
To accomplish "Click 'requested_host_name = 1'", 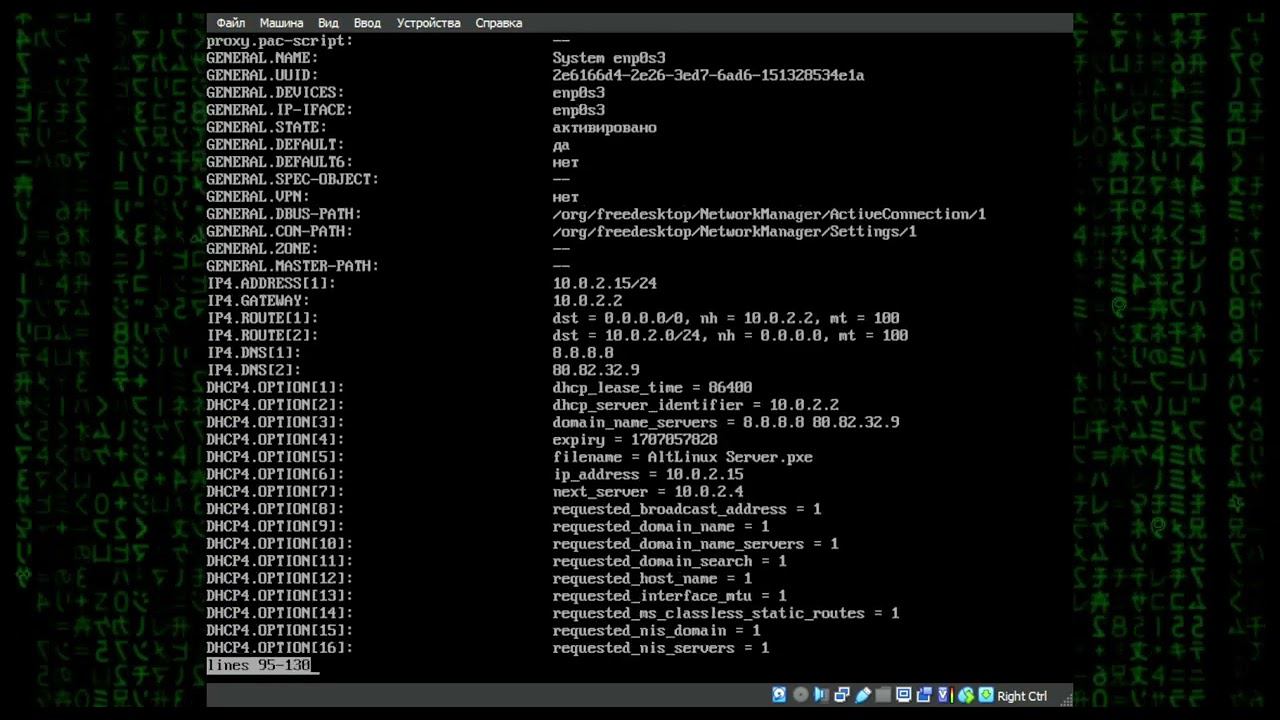I will (652, 578).
